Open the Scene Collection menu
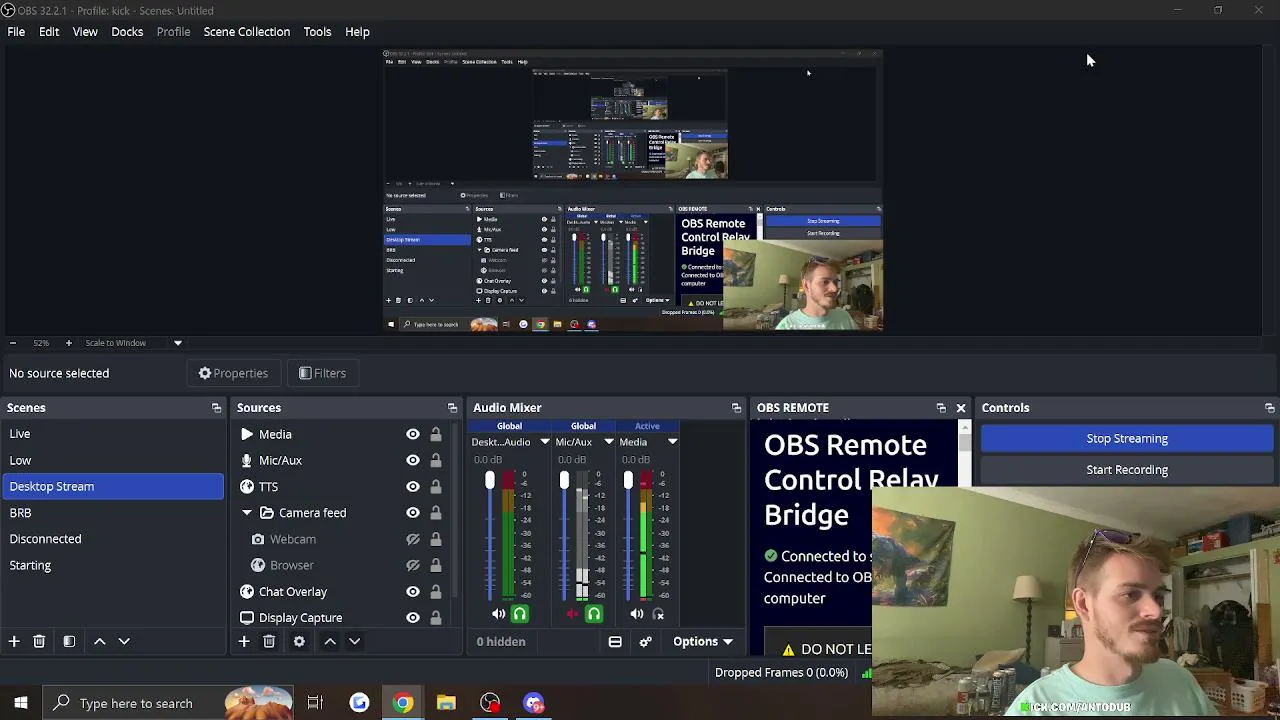The image size is (1280, 720). click(247, 32)
